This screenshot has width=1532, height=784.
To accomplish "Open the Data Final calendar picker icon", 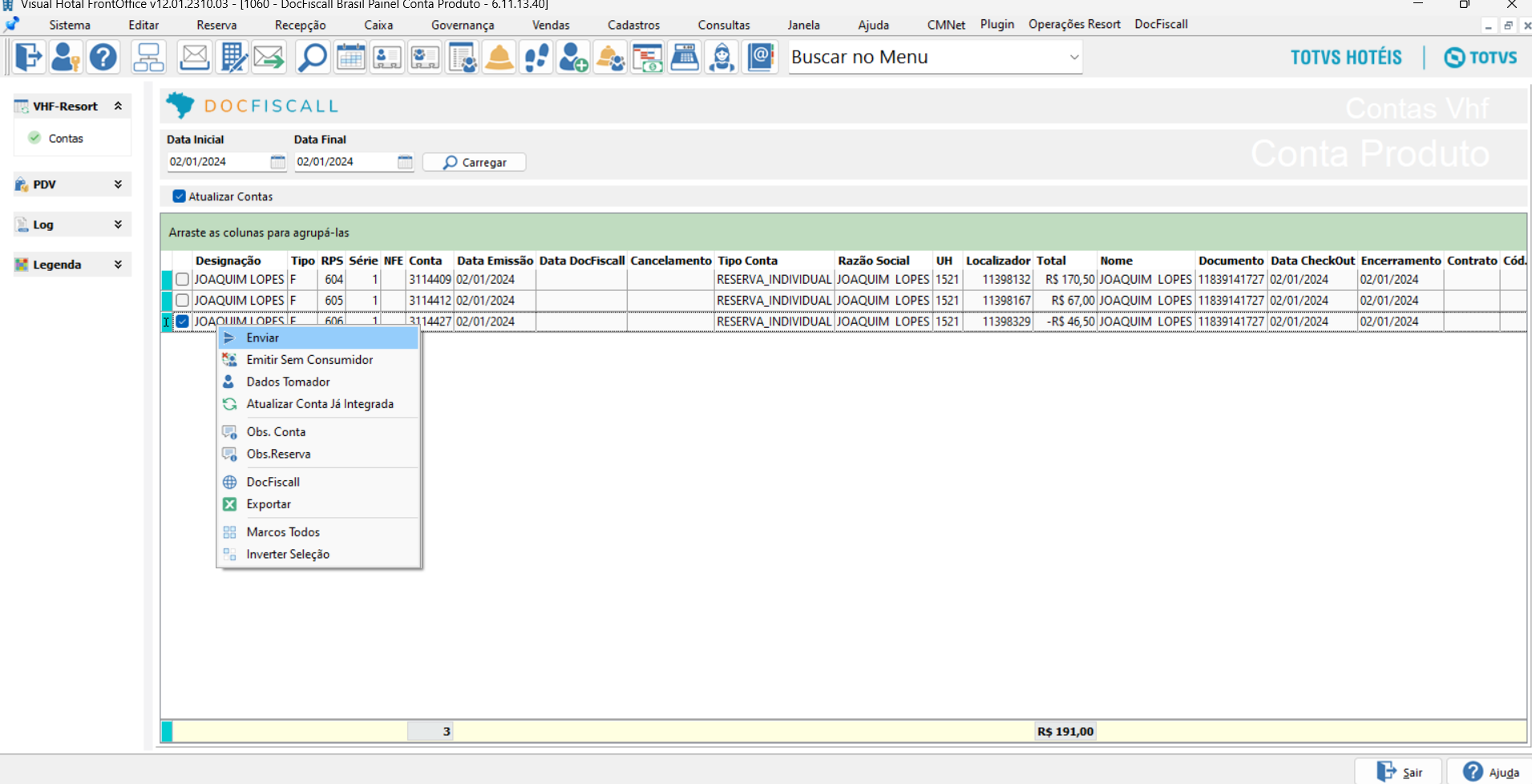I will (x=405, y=162).
